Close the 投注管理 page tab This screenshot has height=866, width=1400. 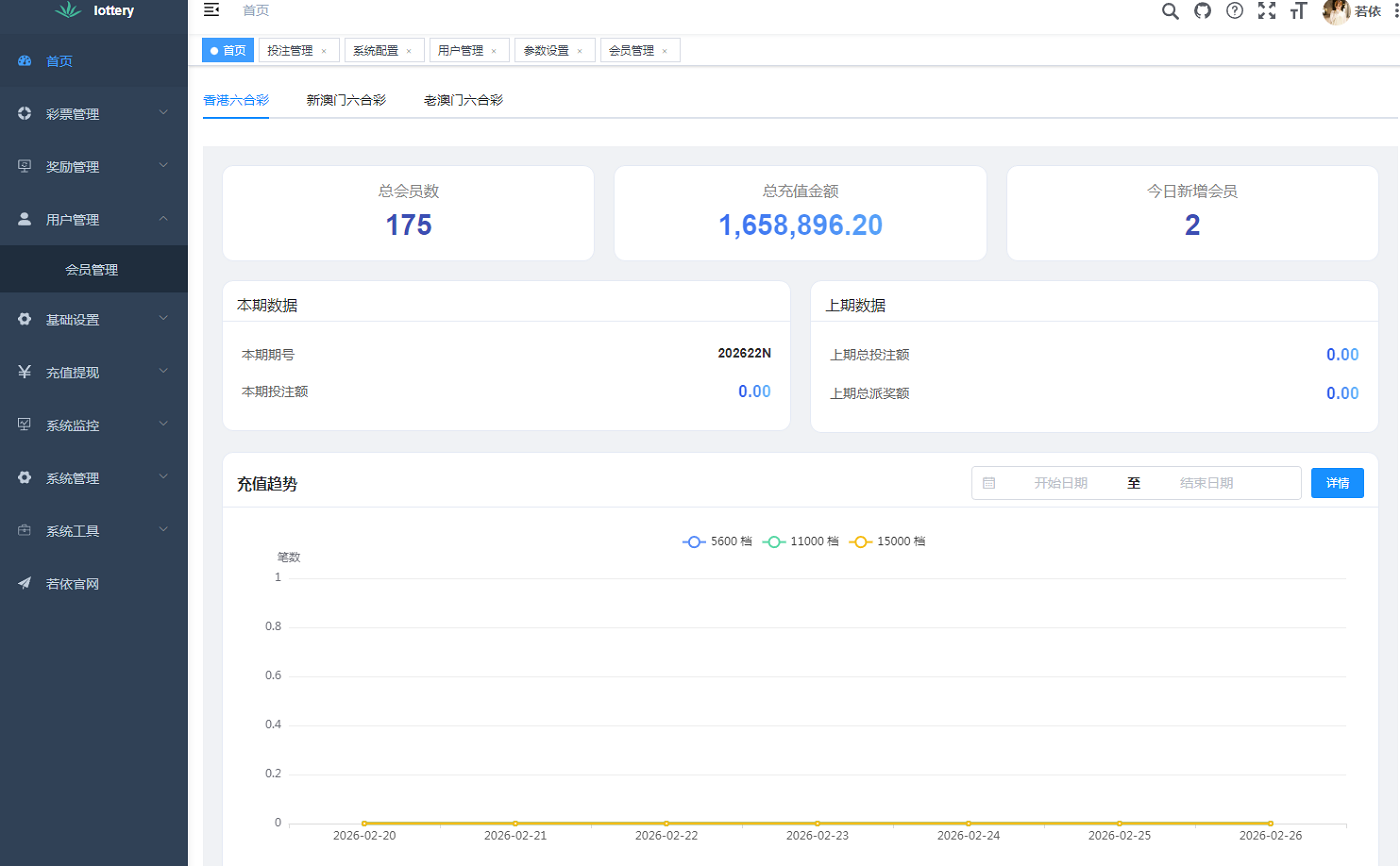[324, 51]
